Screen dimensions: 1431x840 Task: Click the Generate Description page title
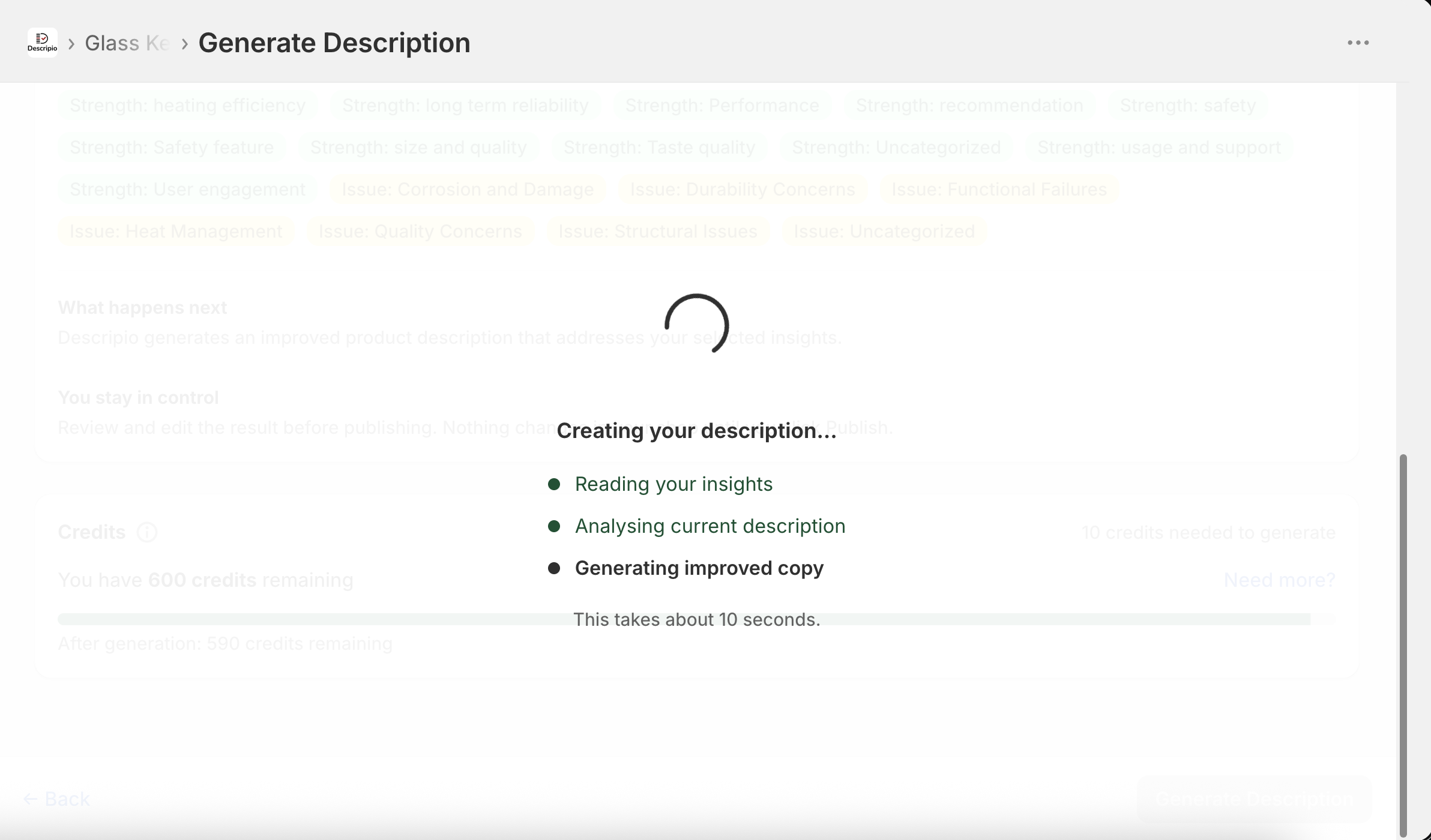334,43
